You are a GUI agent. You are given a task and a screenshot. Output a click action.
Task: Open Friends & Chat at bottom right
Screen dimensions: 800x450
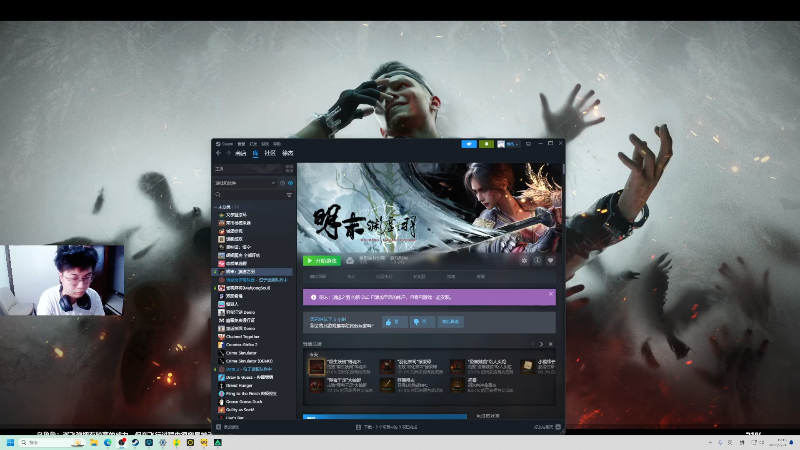tap(547, 427)
